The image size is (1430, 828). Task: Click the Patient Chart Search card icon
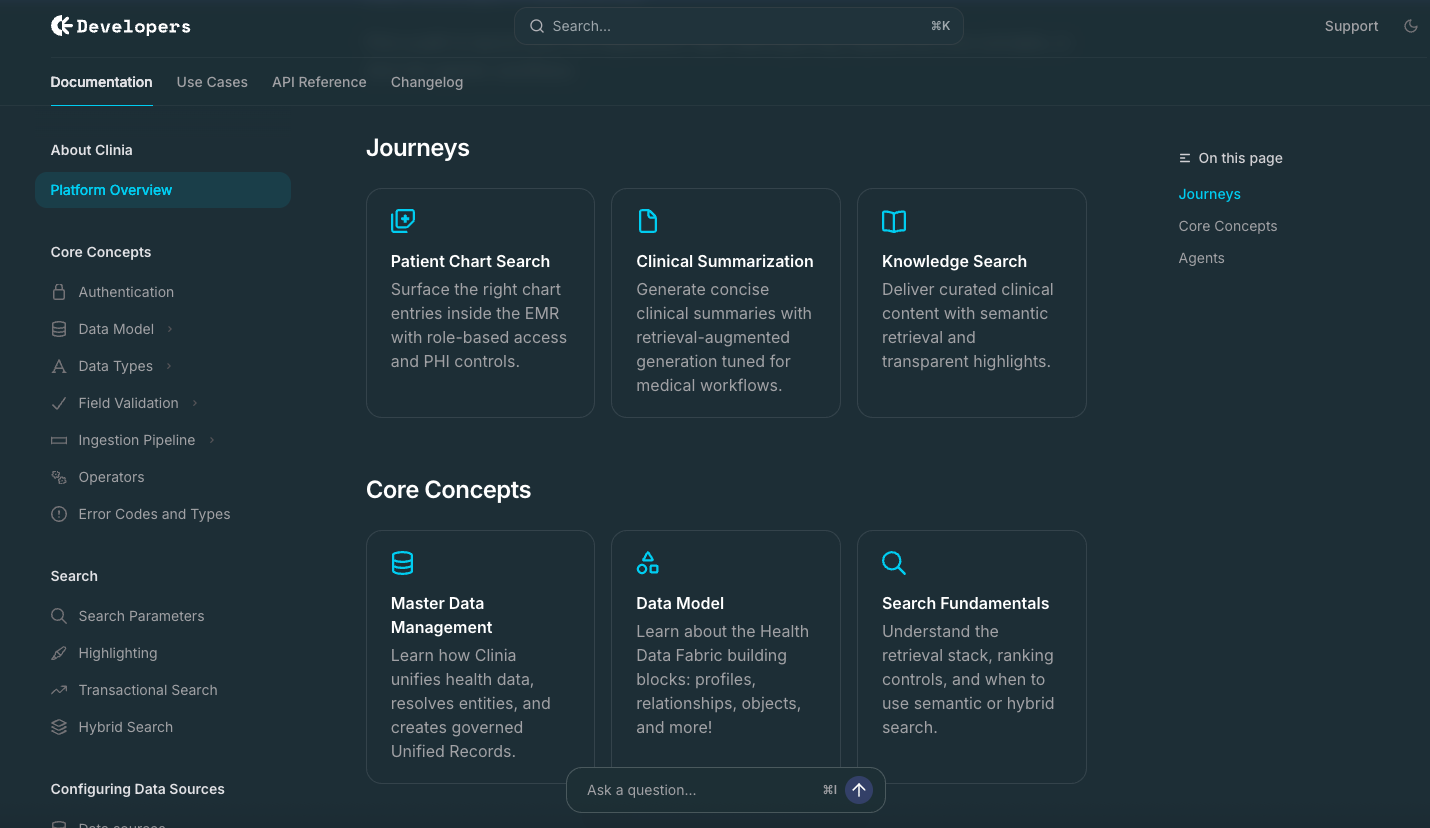pyautogui.click(x=403, y=221)
